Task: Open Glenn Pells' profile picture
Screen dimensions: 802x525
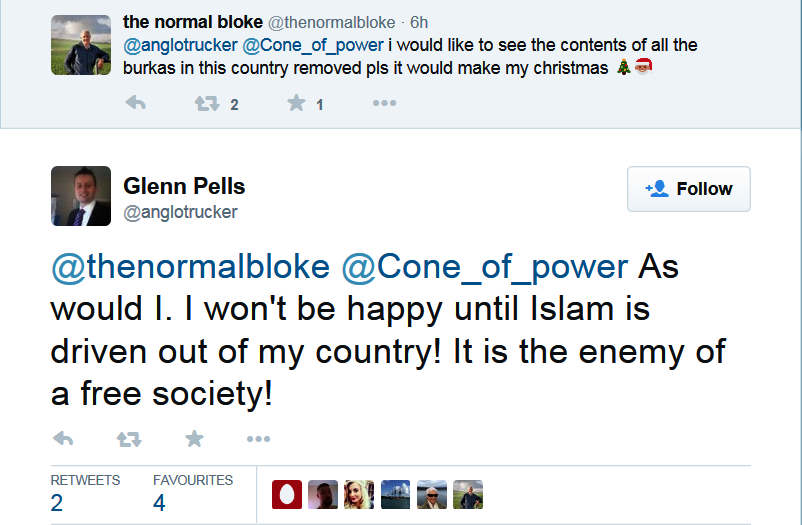Action: coord(81,195)
